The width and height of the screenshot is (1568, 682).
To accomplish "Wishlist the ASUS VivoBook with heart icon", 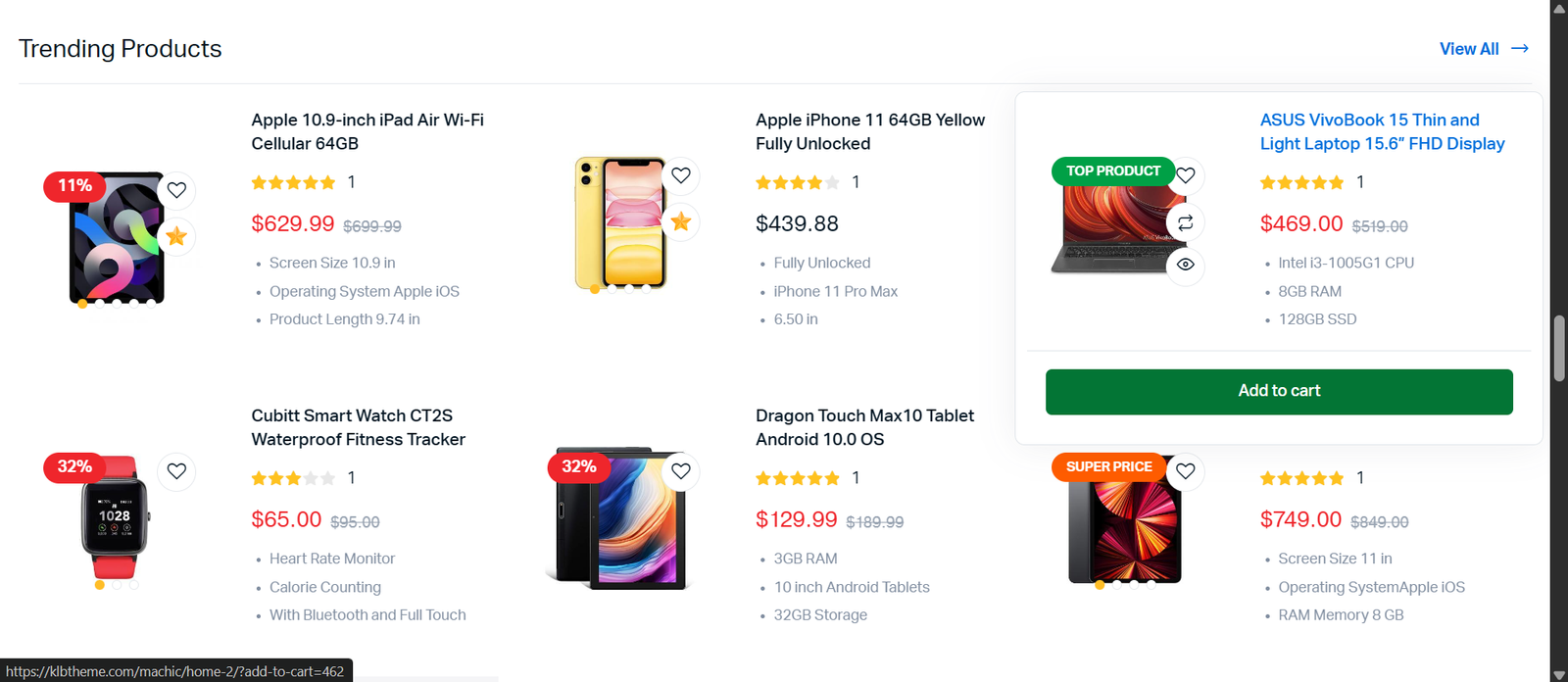I will pos(1186,175).
